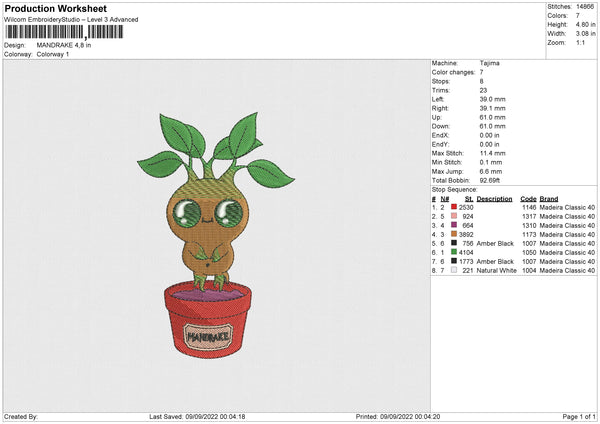Click the "EndX:" label
The image size is (600, 424).
[440, 135]
